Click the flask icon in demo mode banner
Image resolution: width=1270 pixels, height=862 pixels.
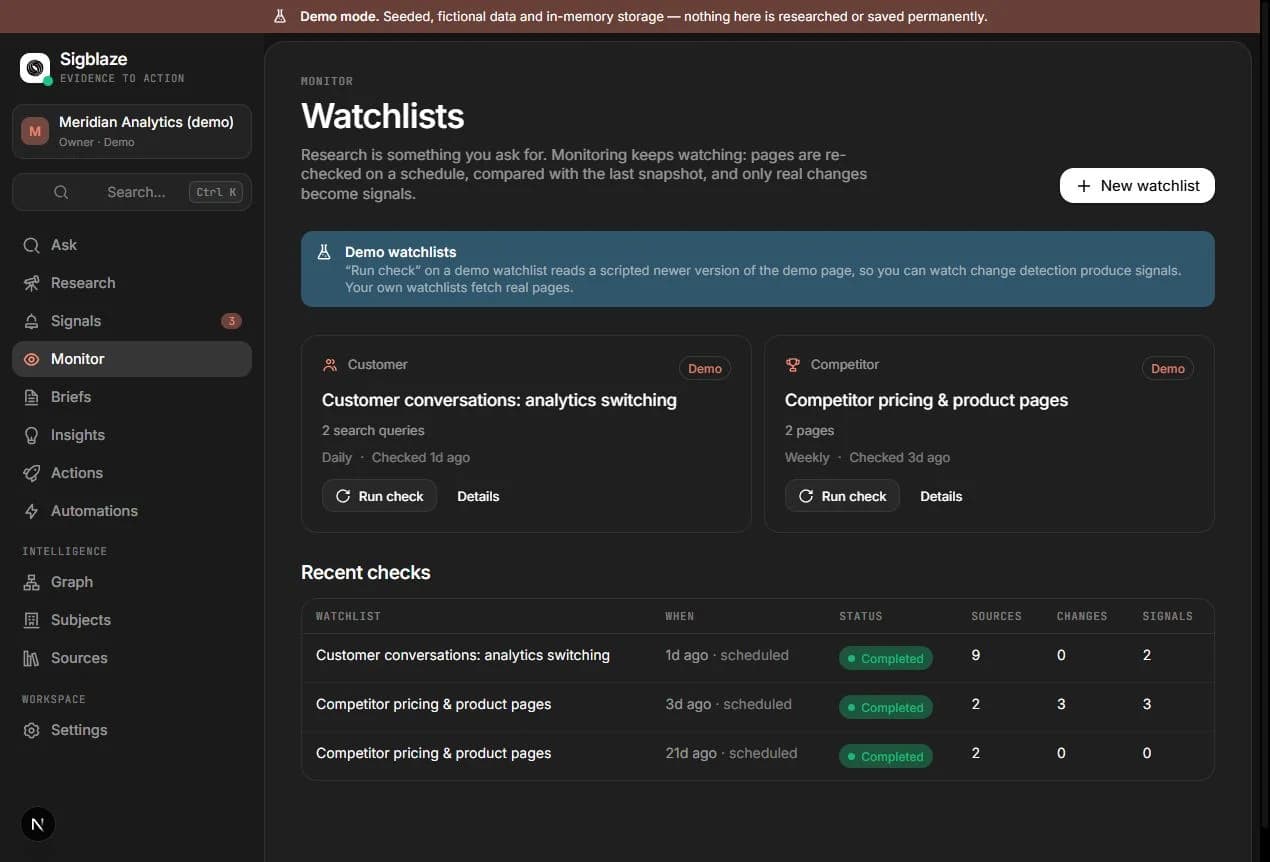[x=281, y=16]
